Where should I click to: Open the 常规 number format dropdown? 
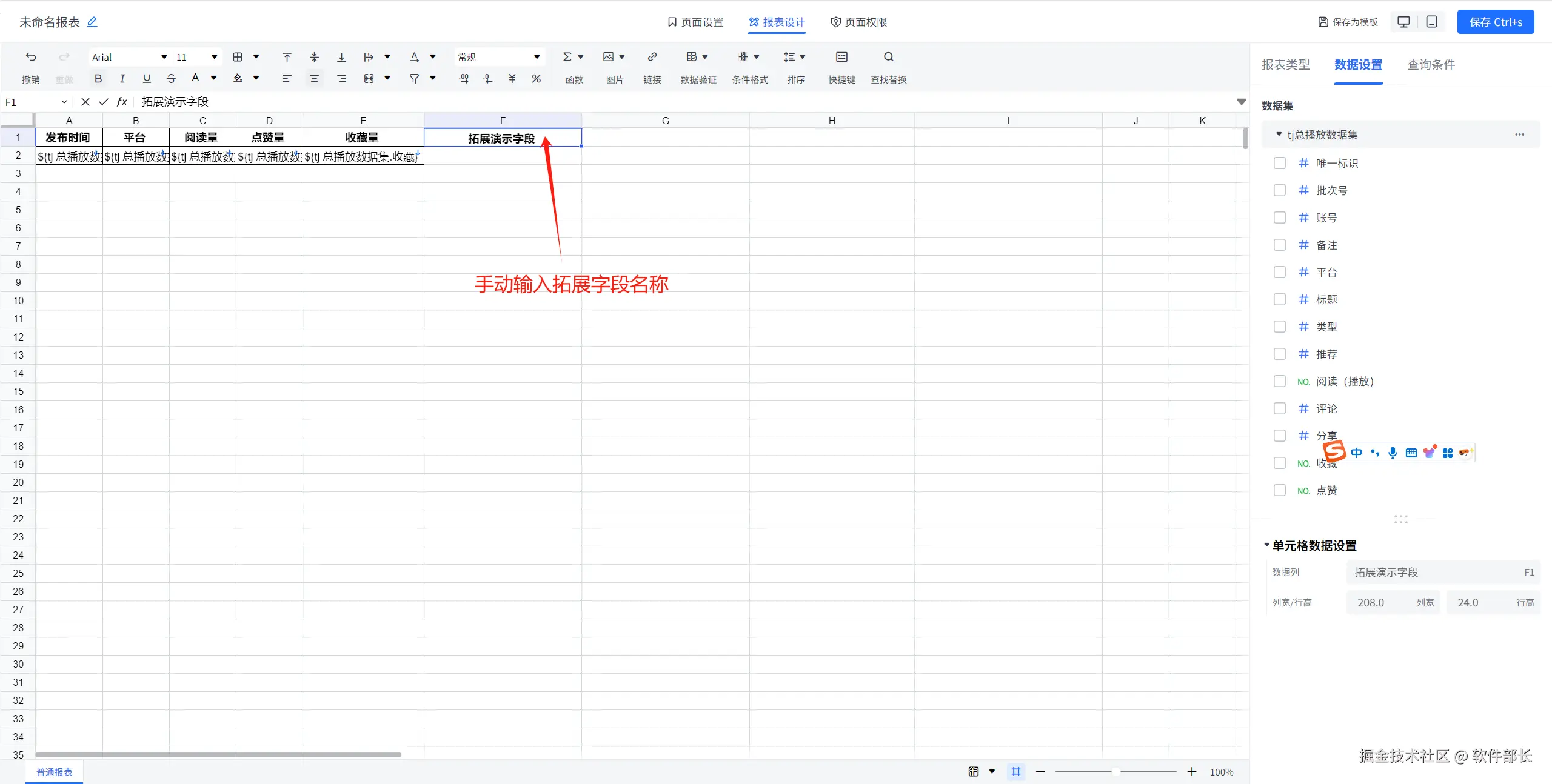pos(537,57)
